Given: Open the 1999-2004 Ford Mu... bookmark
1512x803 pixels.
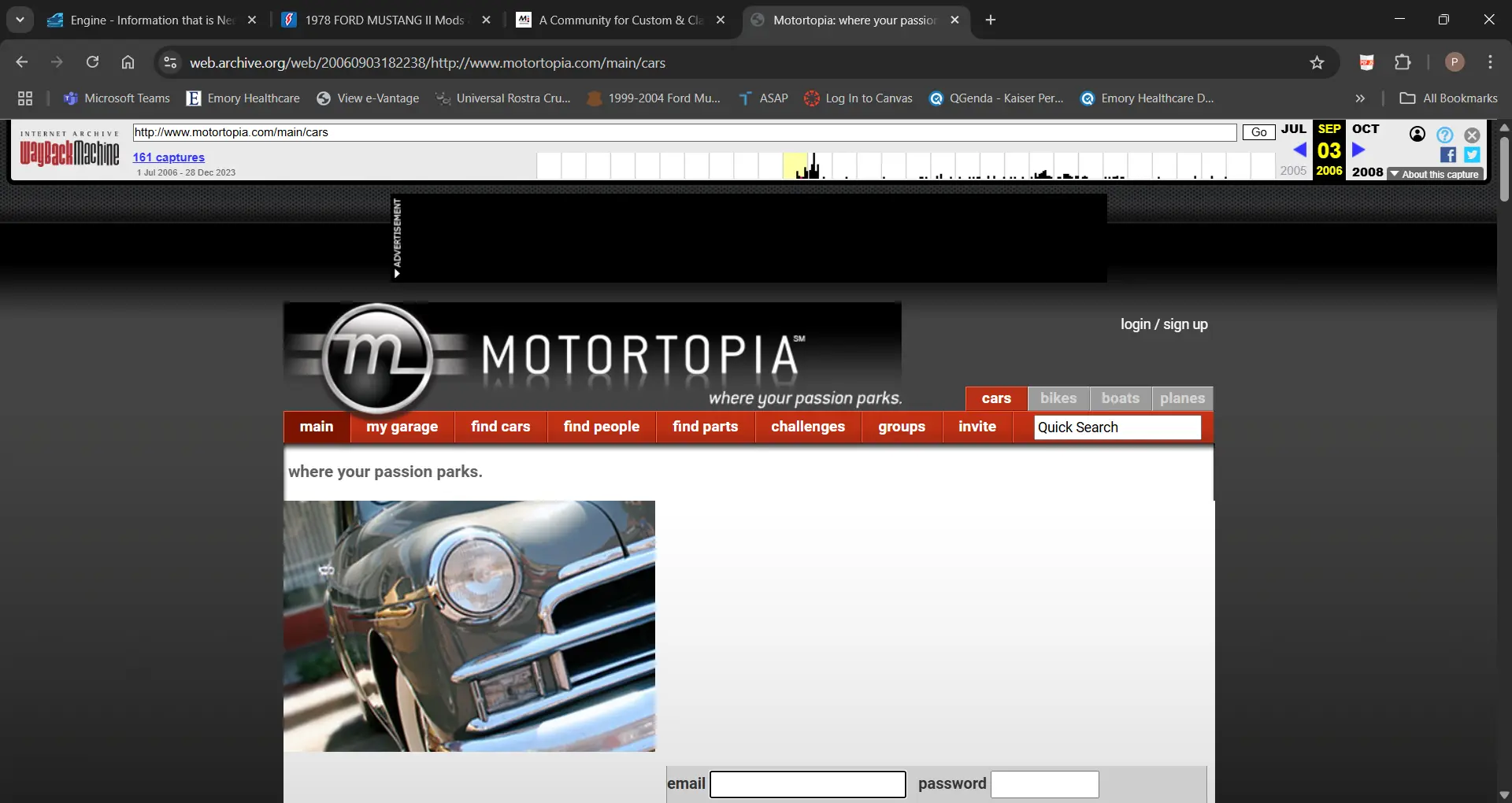Looking at the screenshot, I should click(x=654, y=98).
